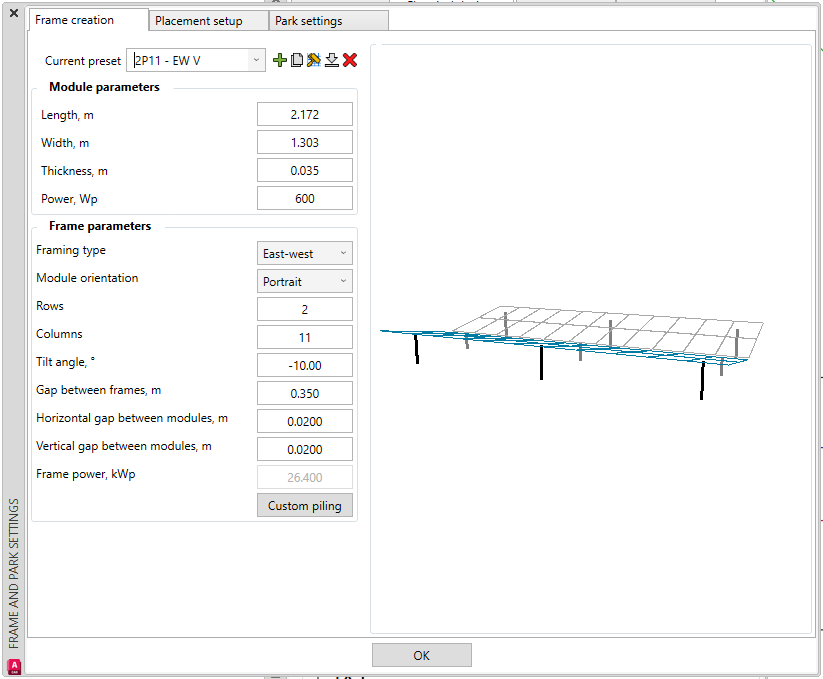The width and height of the screenshot is (823, 679).
Task: Edit Gap between frames field 0.350
Action: [x=305, y=393]
